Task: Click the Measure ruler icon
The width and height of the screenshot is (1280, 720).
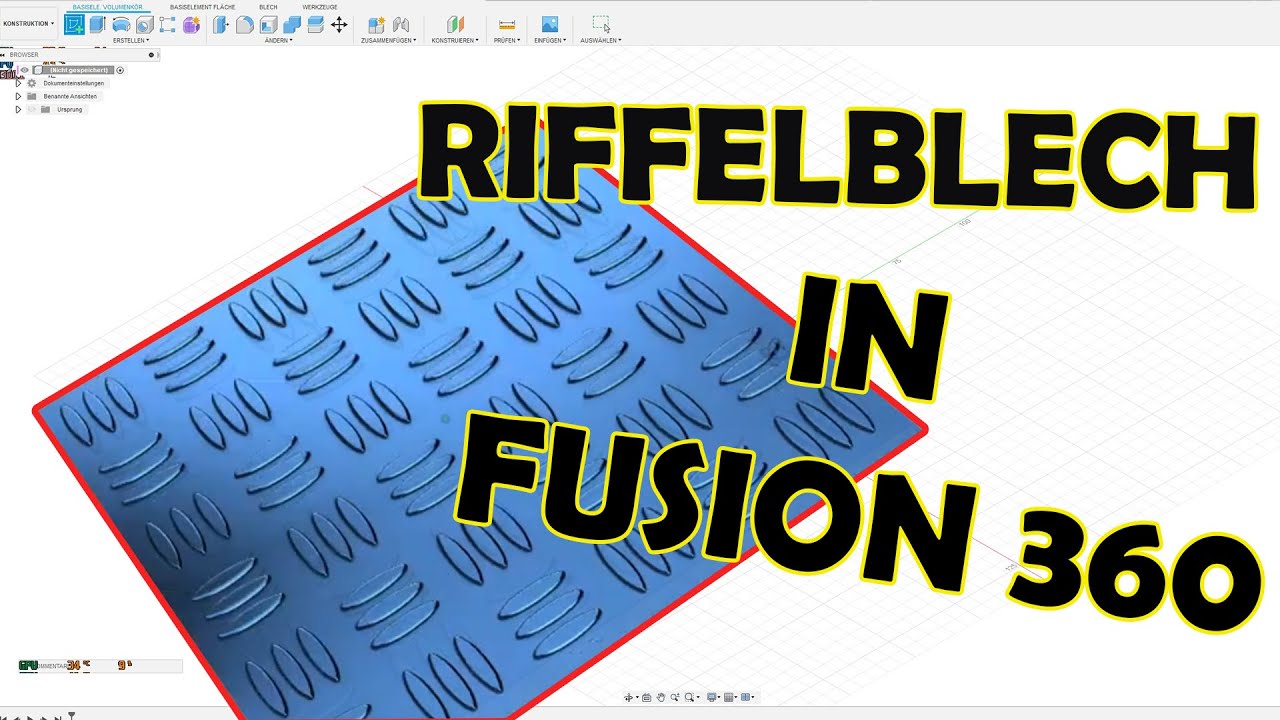Action: click(x=507, y=24)
